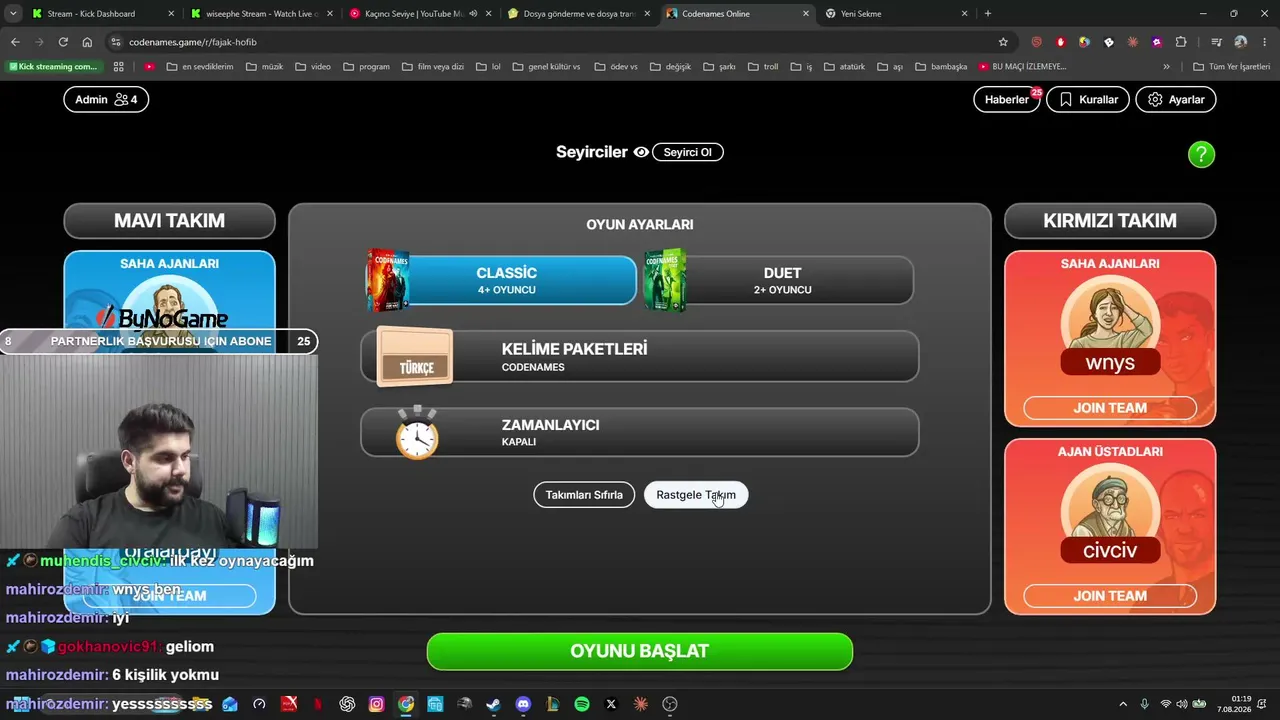Select the DUET 2+ oyuncu game mode
The height and width of the screenshot is (720, 1280).
779,280
